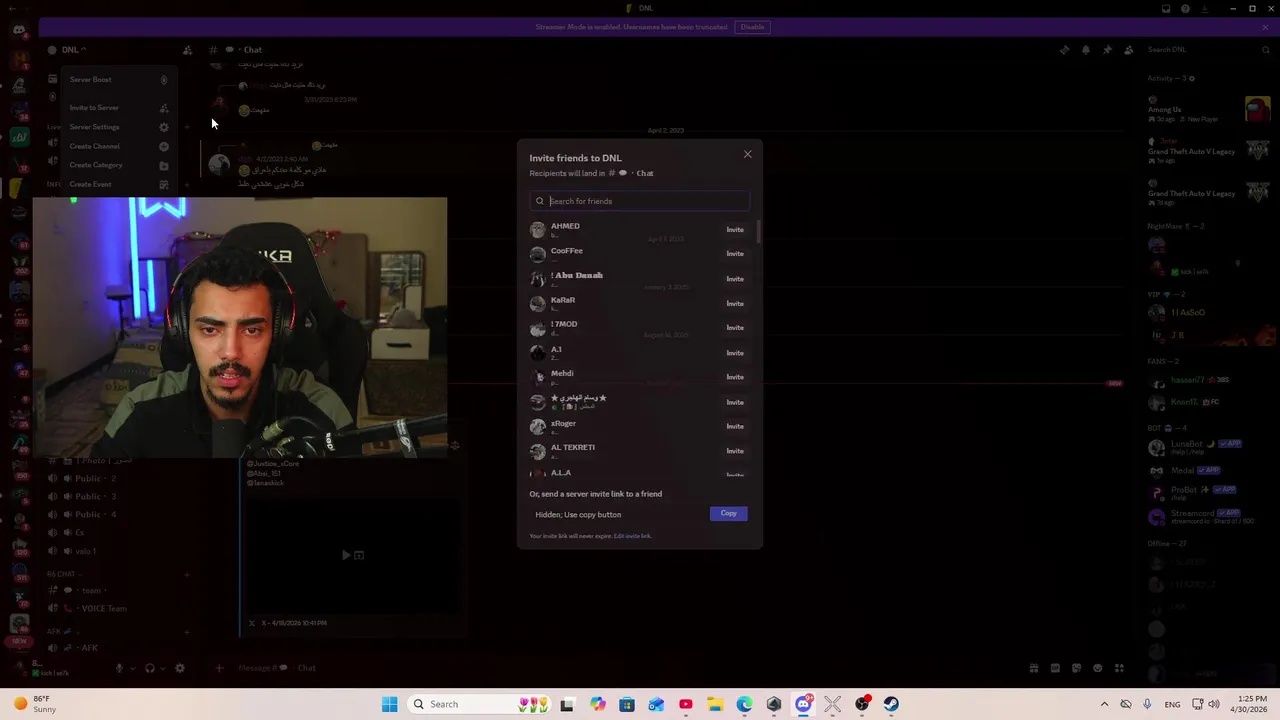The image size is (1280, 720).
Task: Open the Among Us activity entry
Action: click(x=1209, y=109)
